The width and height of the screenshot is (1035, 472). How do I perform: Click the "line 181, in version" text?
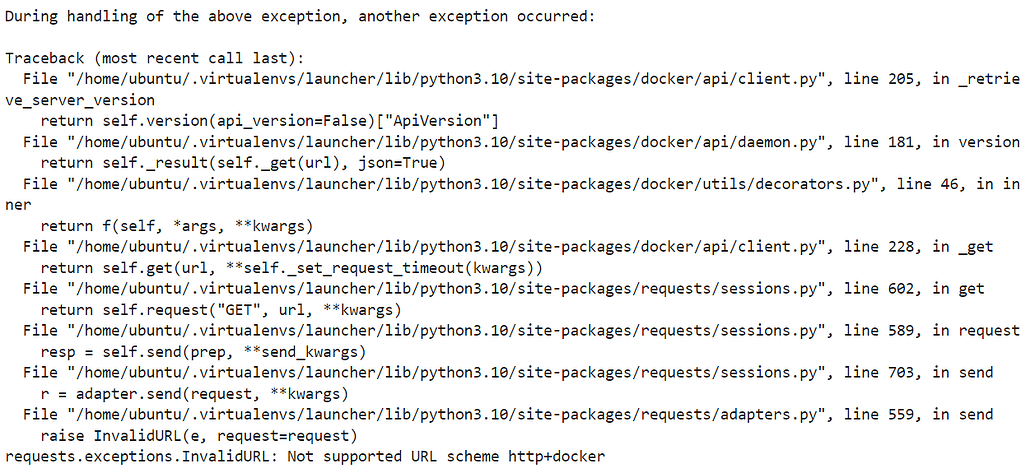click(x=932, y=142)
